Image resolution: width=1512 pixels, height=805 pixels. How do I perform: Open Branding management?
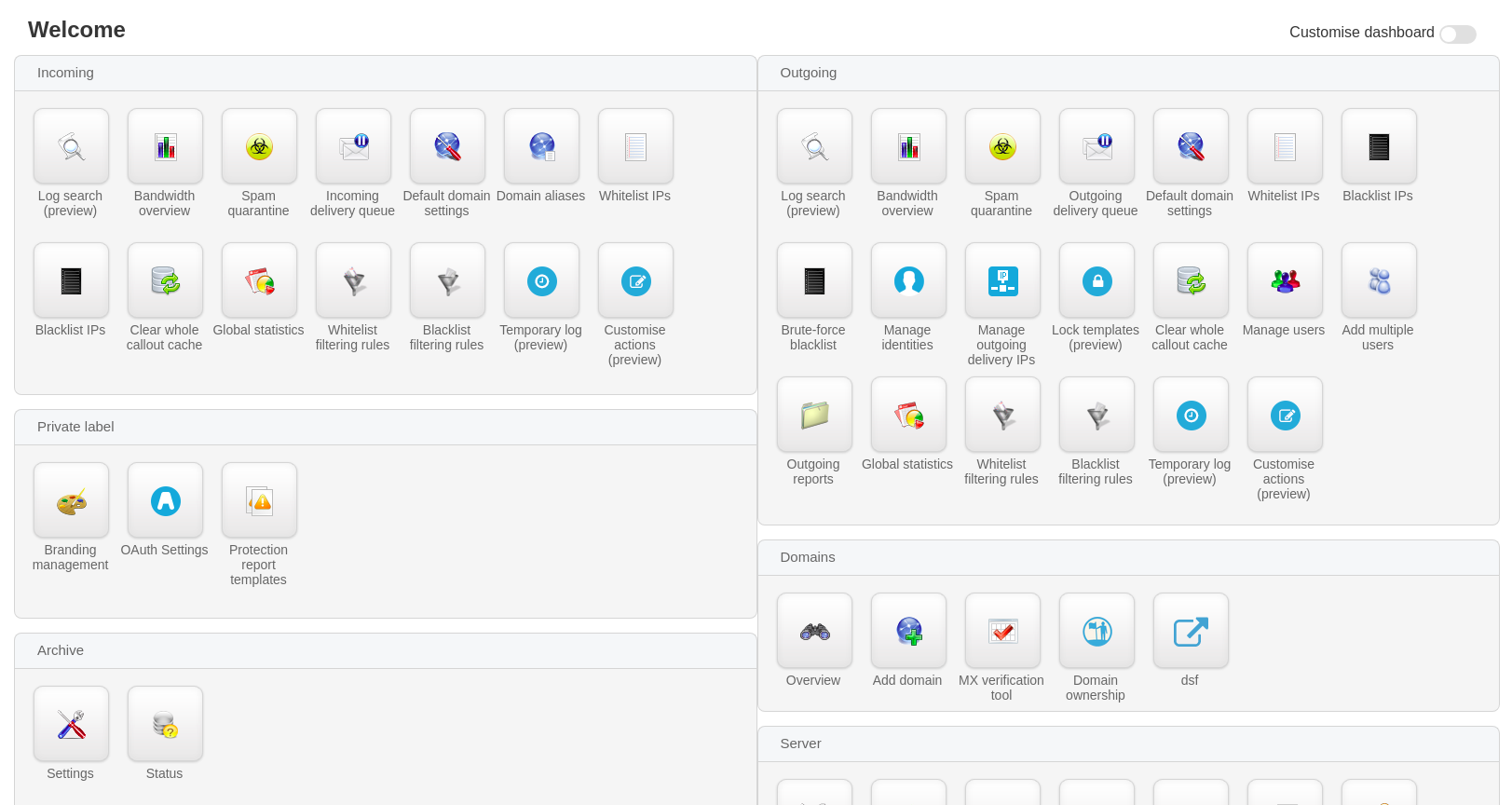71,500
